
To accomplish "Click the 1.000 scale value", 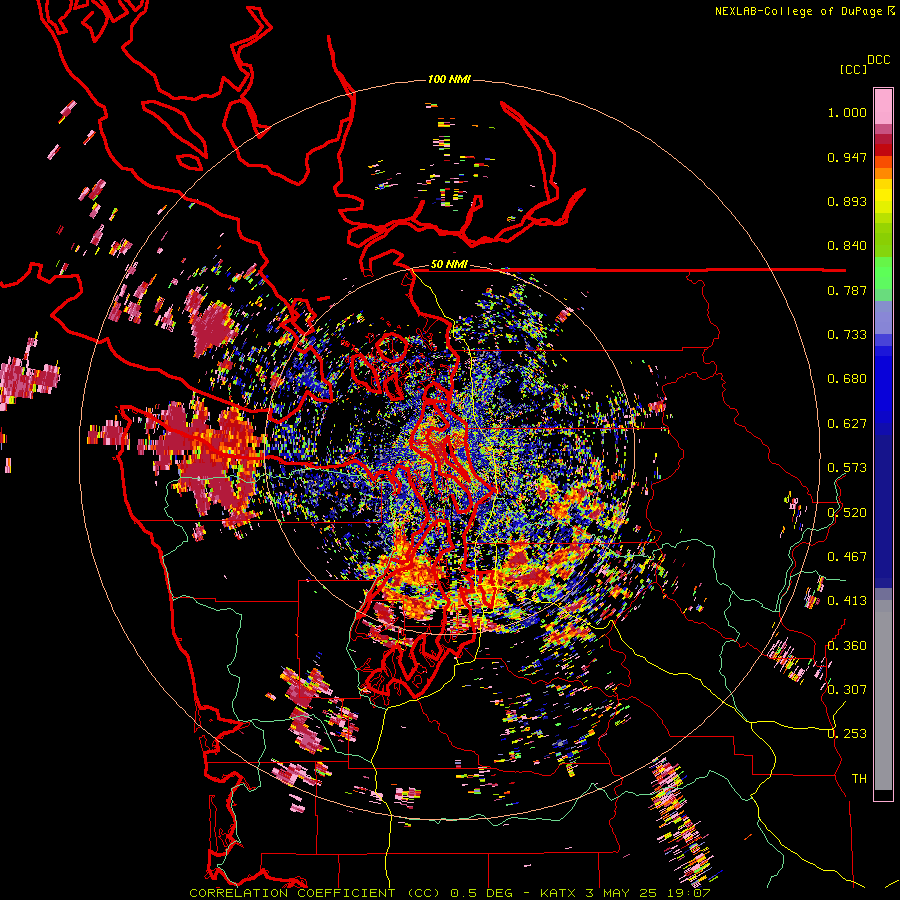I will point(847,112).
